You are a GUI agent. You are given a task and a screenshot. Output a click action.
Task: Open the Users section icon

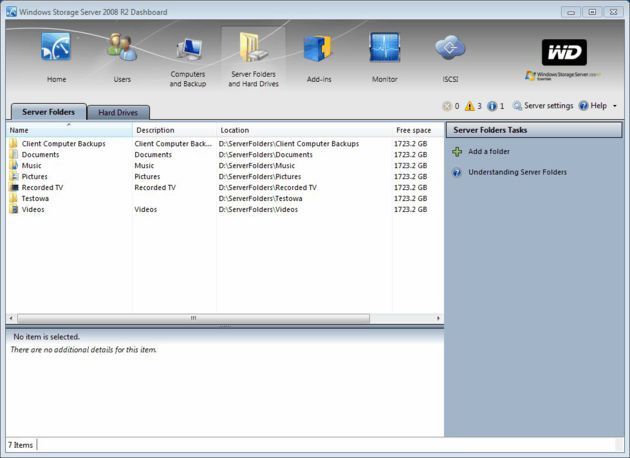pyautogui.click(x=122, y=47)
